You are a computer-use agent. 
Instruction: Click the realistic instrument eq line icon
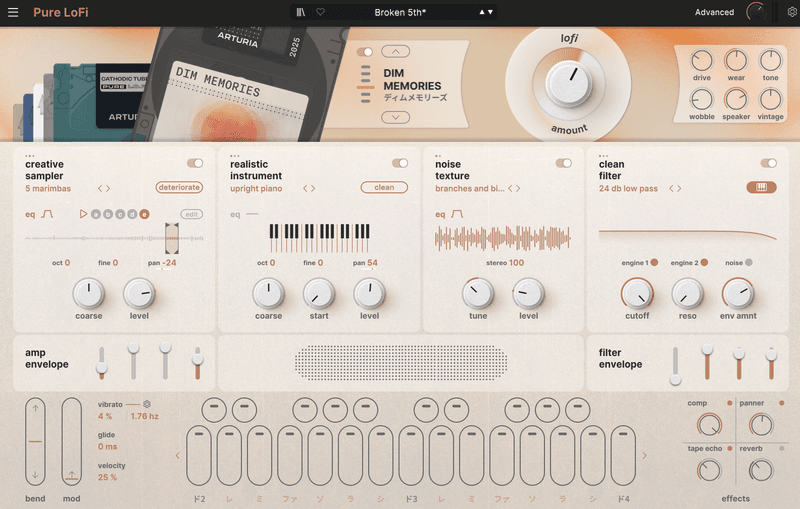(x=252, y=214)
